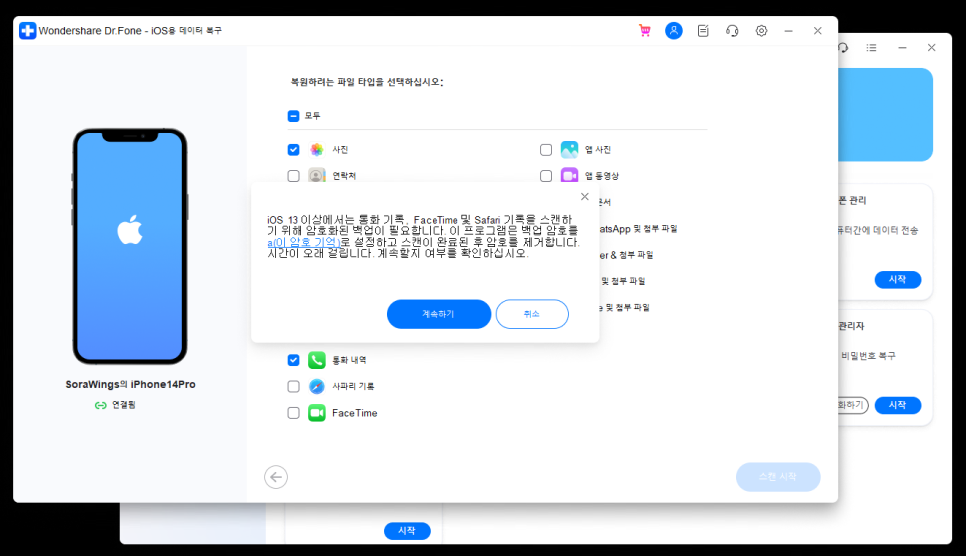
Task: Uncheck the 사진 checkbox
Action: [x=293, y=150]
